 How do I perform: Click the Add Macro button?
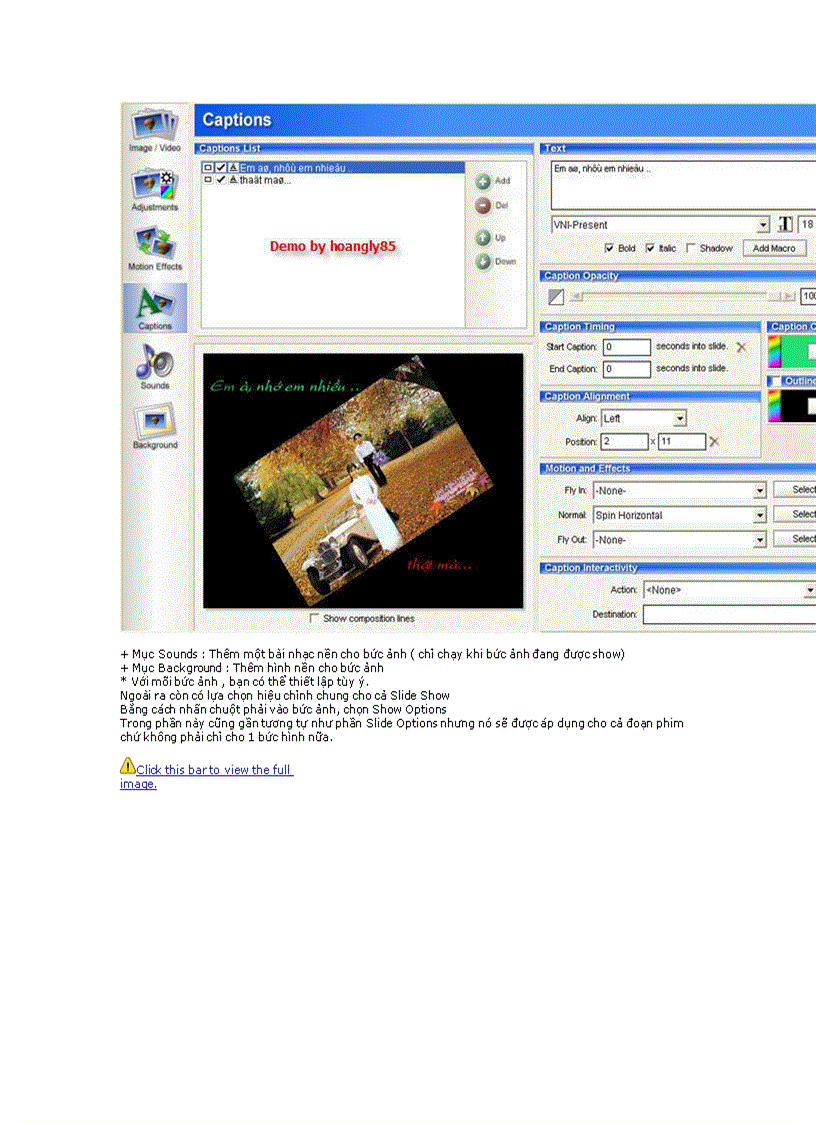point(774,248)
